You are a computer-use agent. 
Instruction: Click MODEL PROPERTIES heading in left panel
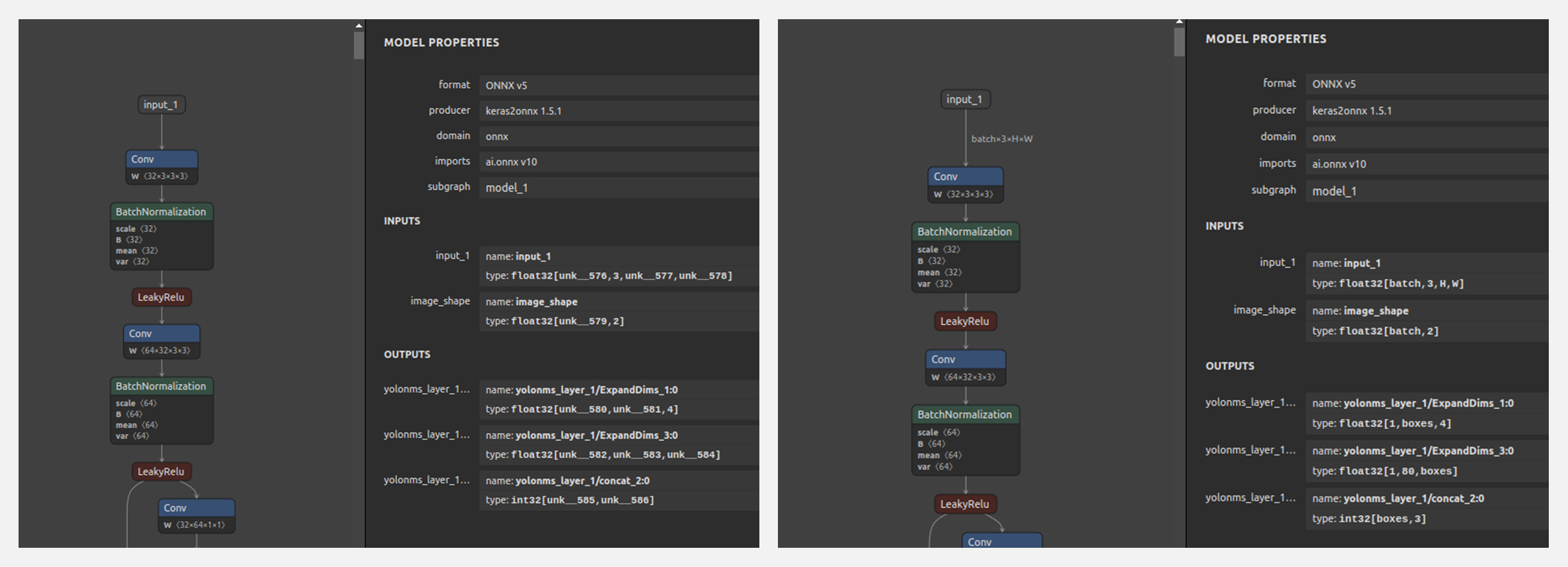point(441,42)
